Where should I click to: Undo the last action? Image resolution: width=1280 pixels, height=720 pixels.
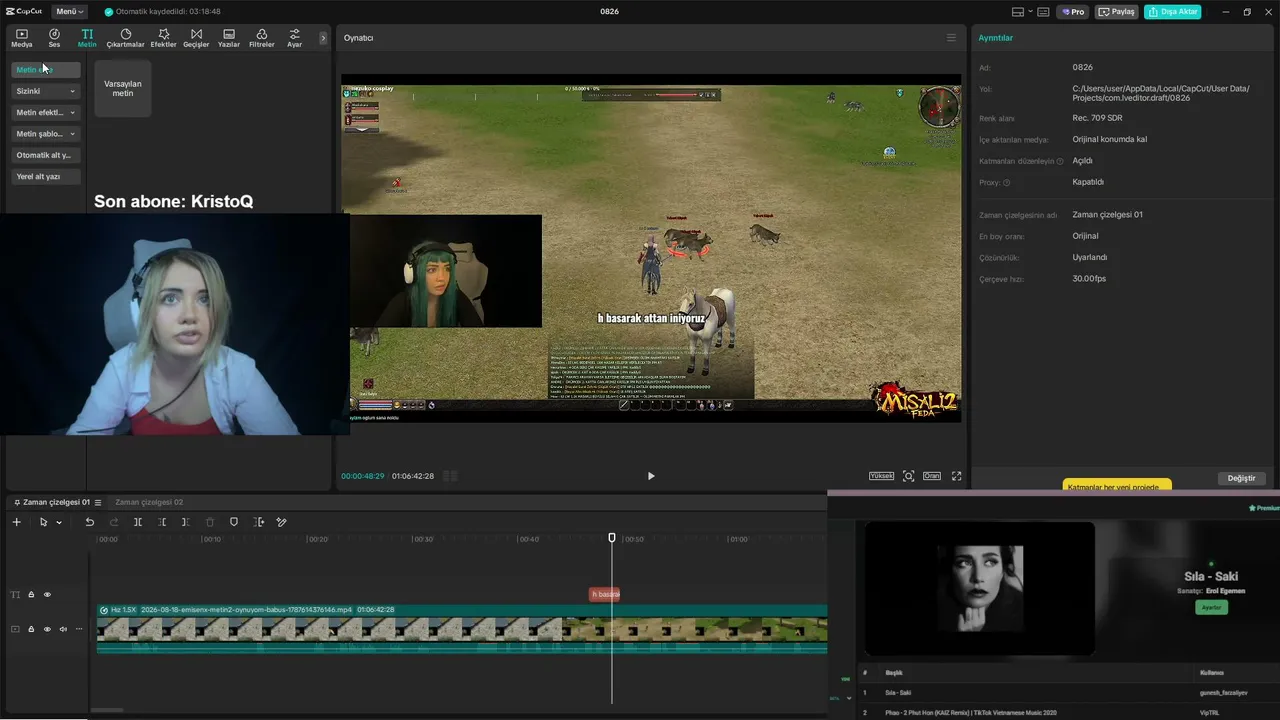89,522
